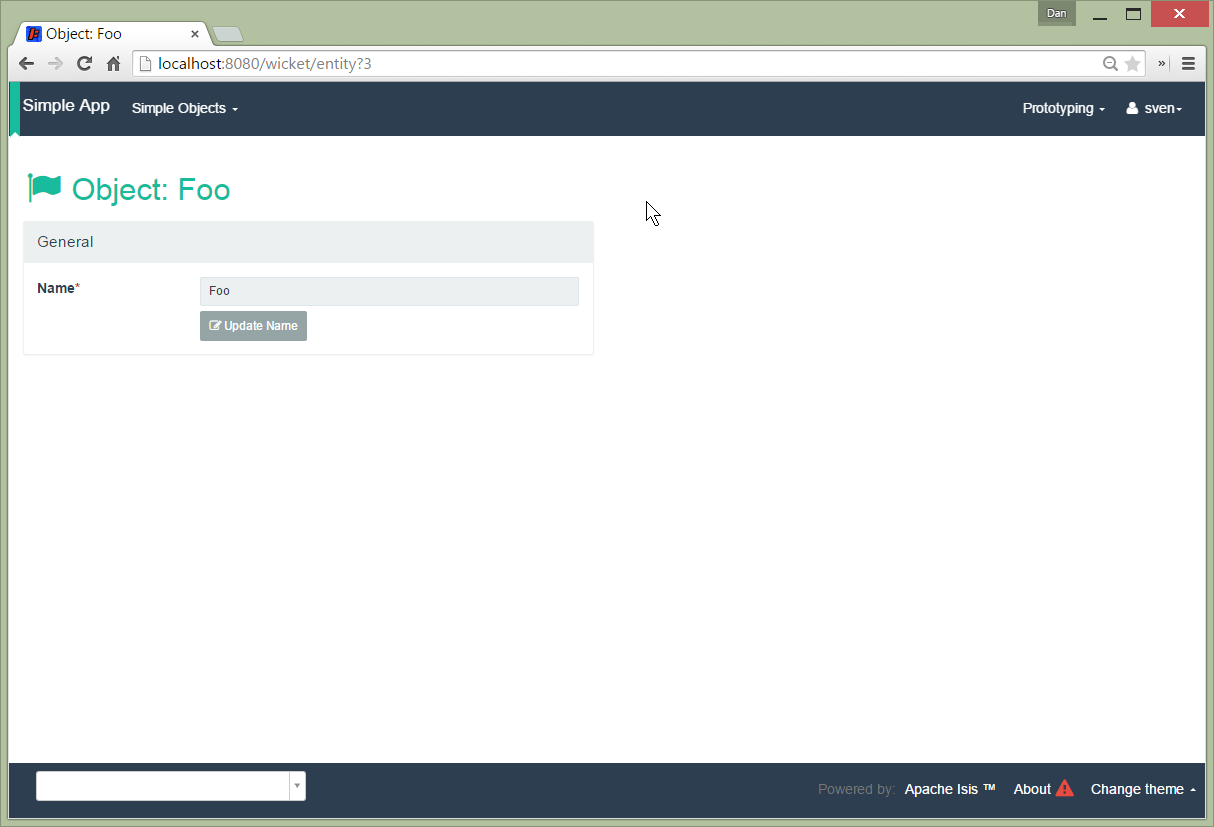This screenshot has height=827, width=1214.
Task: Go to the browser home page
Action: click(114, 64)
